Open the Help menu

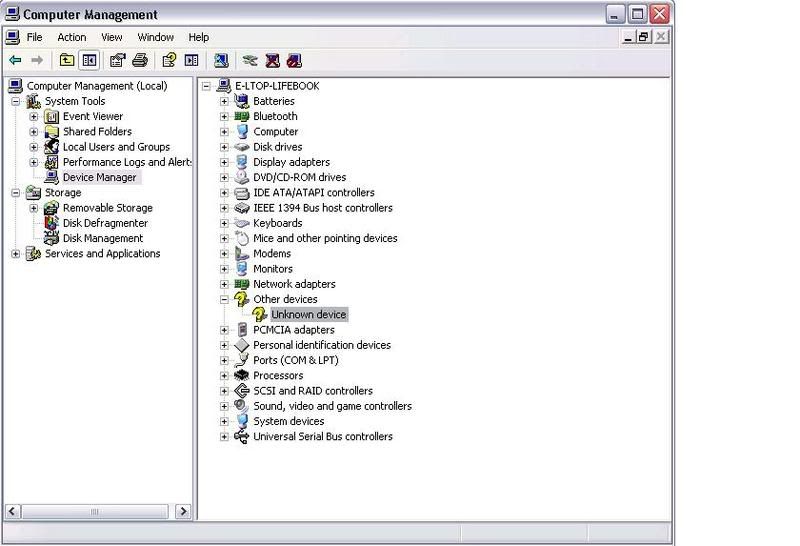[198, 37]
